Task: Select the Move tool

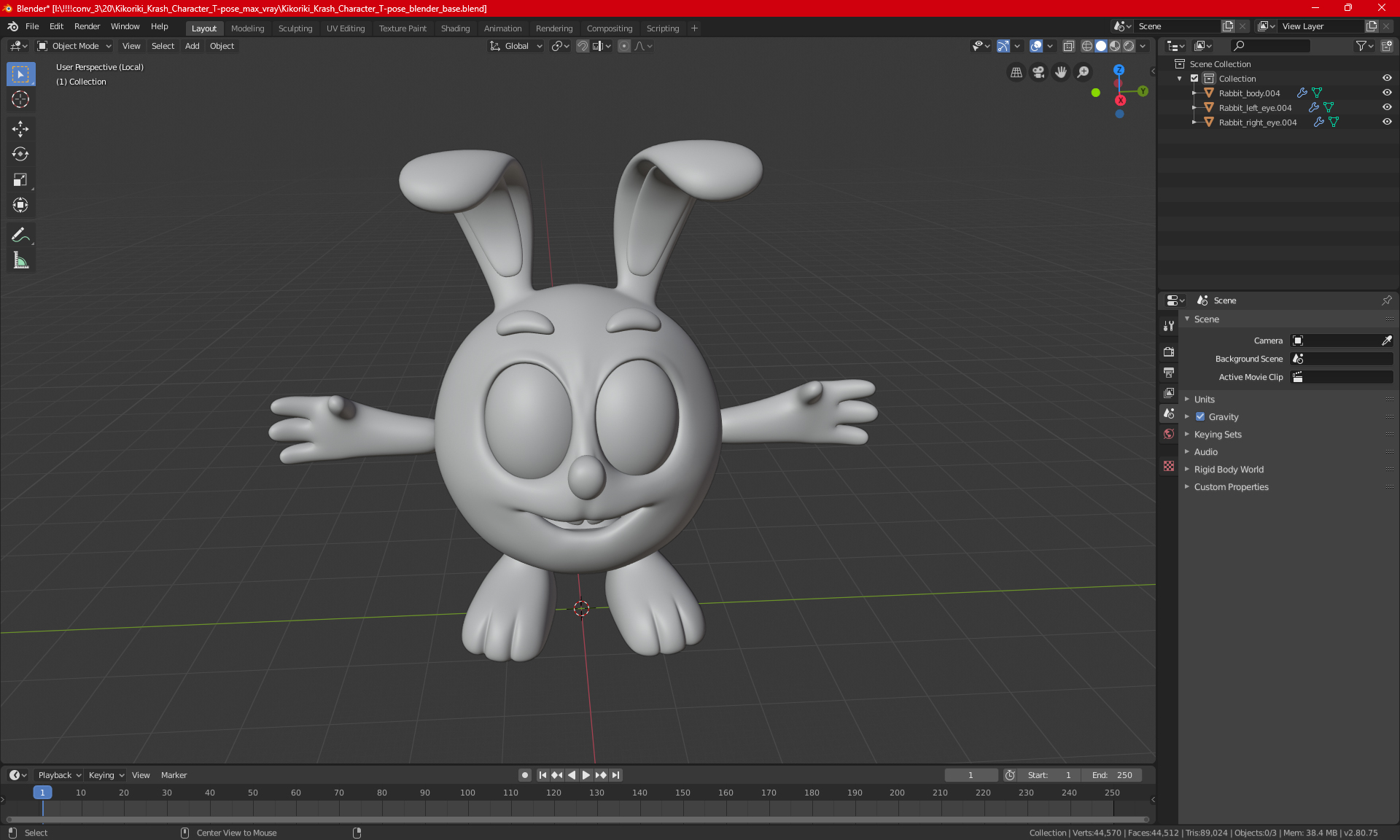Action: (20, 129)
